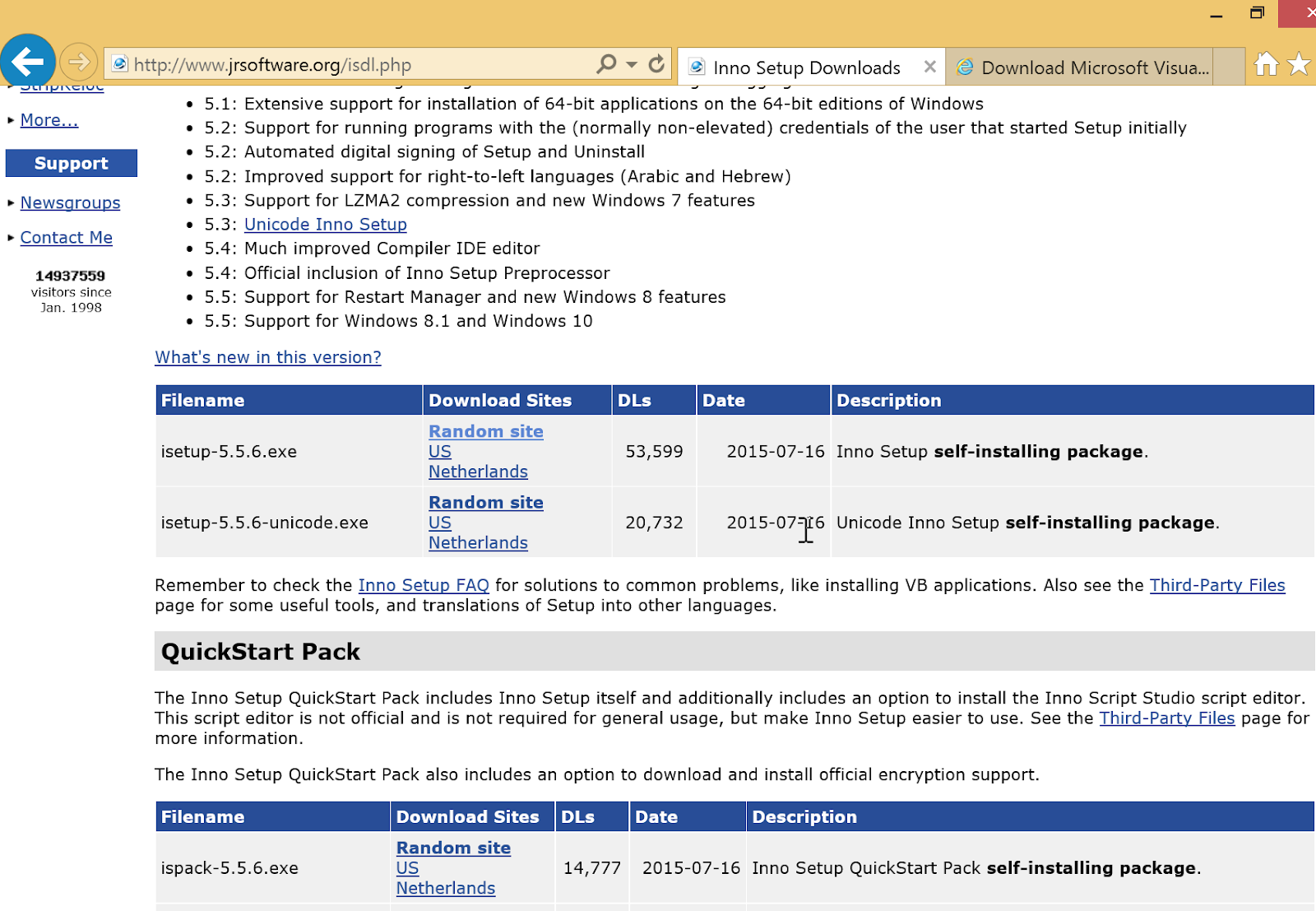The width and height of the screenshot is (1316, 911).
Task: Click the page icon beside the URL
Action: tap(120, 64)
